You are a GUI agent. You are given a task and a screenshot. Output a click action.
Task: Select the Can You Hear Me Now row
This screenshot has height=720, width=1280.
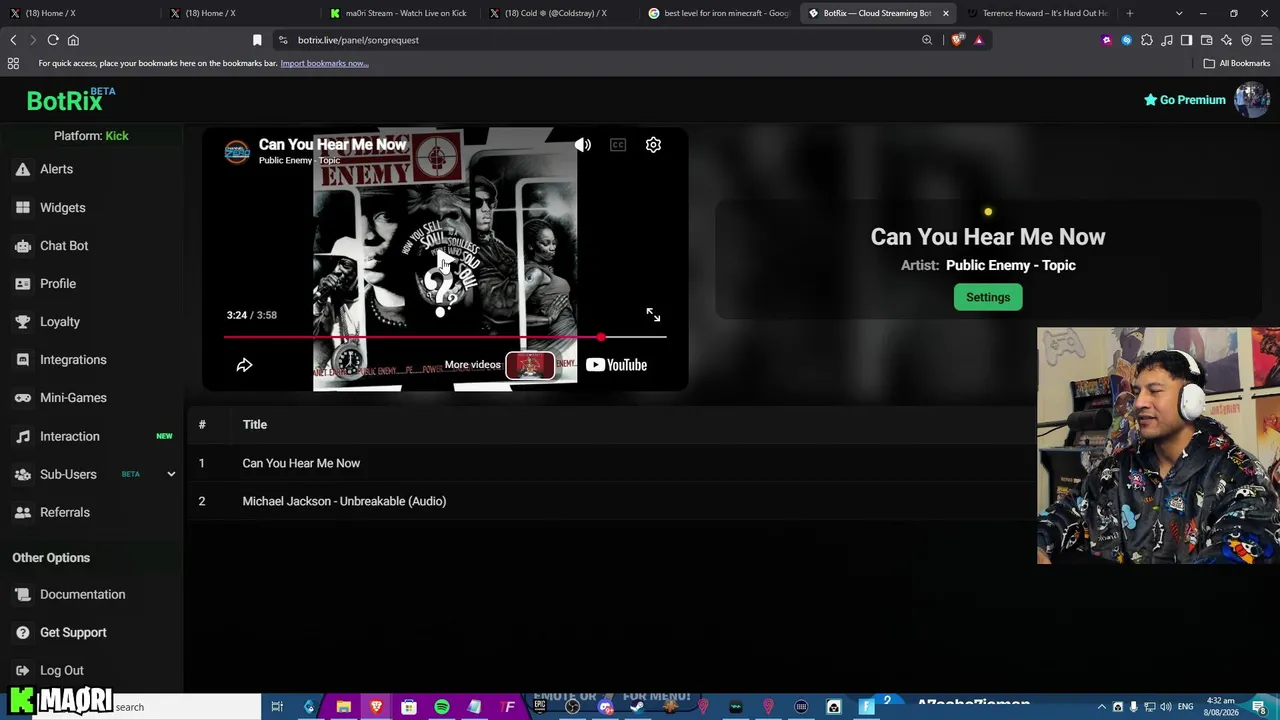610,463
